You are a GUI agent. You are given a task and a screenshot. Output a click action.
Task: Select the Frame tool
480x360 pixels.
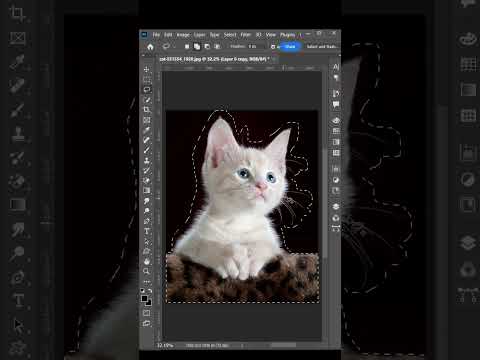(x=147, y=120)
